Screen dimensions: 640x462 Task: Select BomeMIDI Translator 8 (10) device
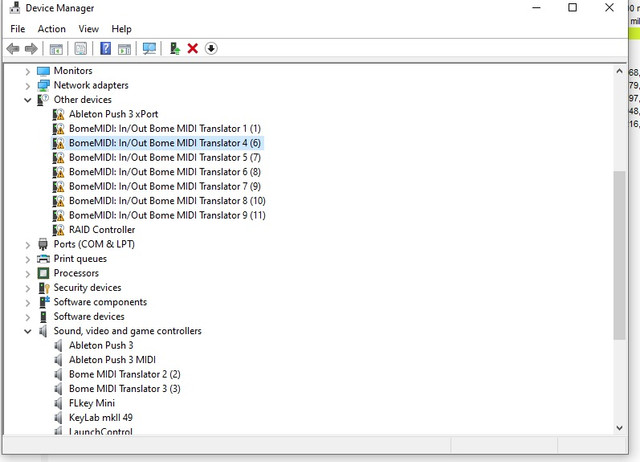pyautogui.click(x=167, y=201)
